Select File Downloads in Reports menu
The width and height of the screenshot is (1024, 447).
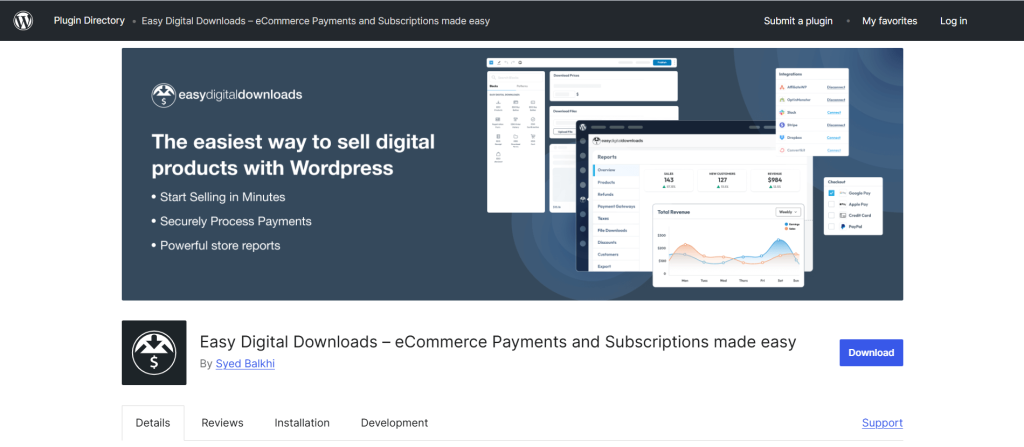(616, 230)
